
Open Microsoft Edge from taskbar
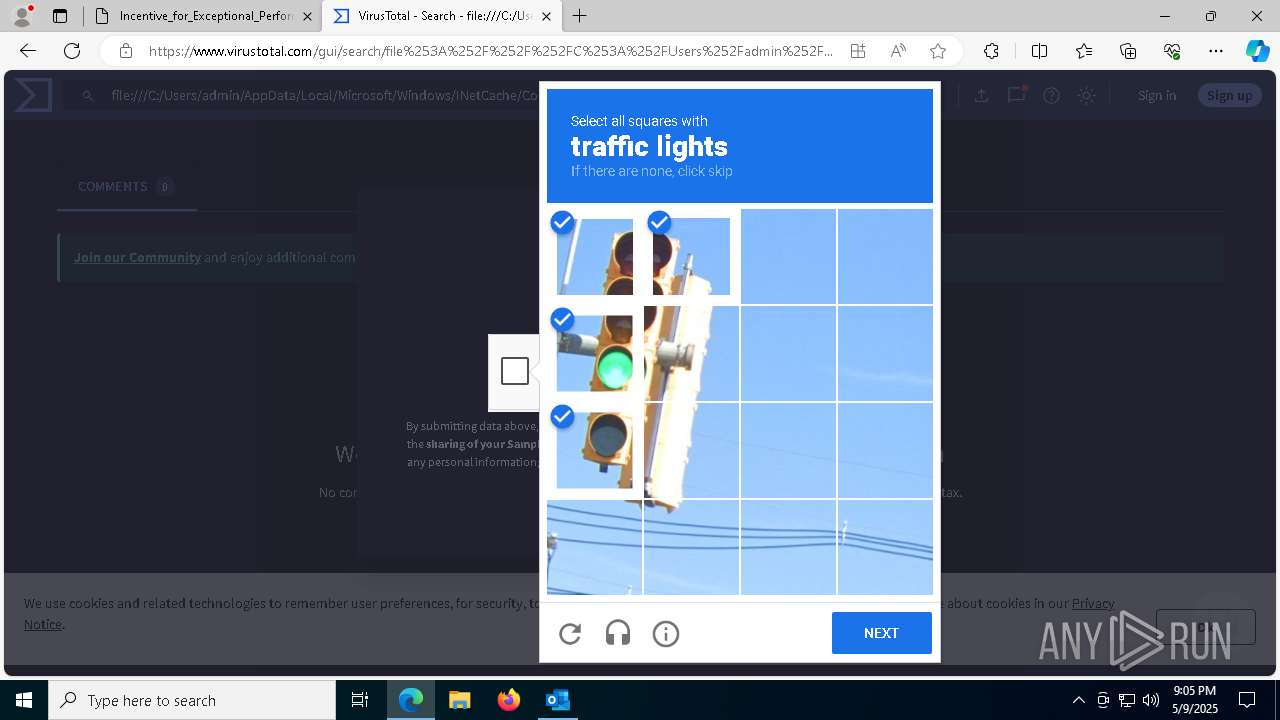(411, 700)
